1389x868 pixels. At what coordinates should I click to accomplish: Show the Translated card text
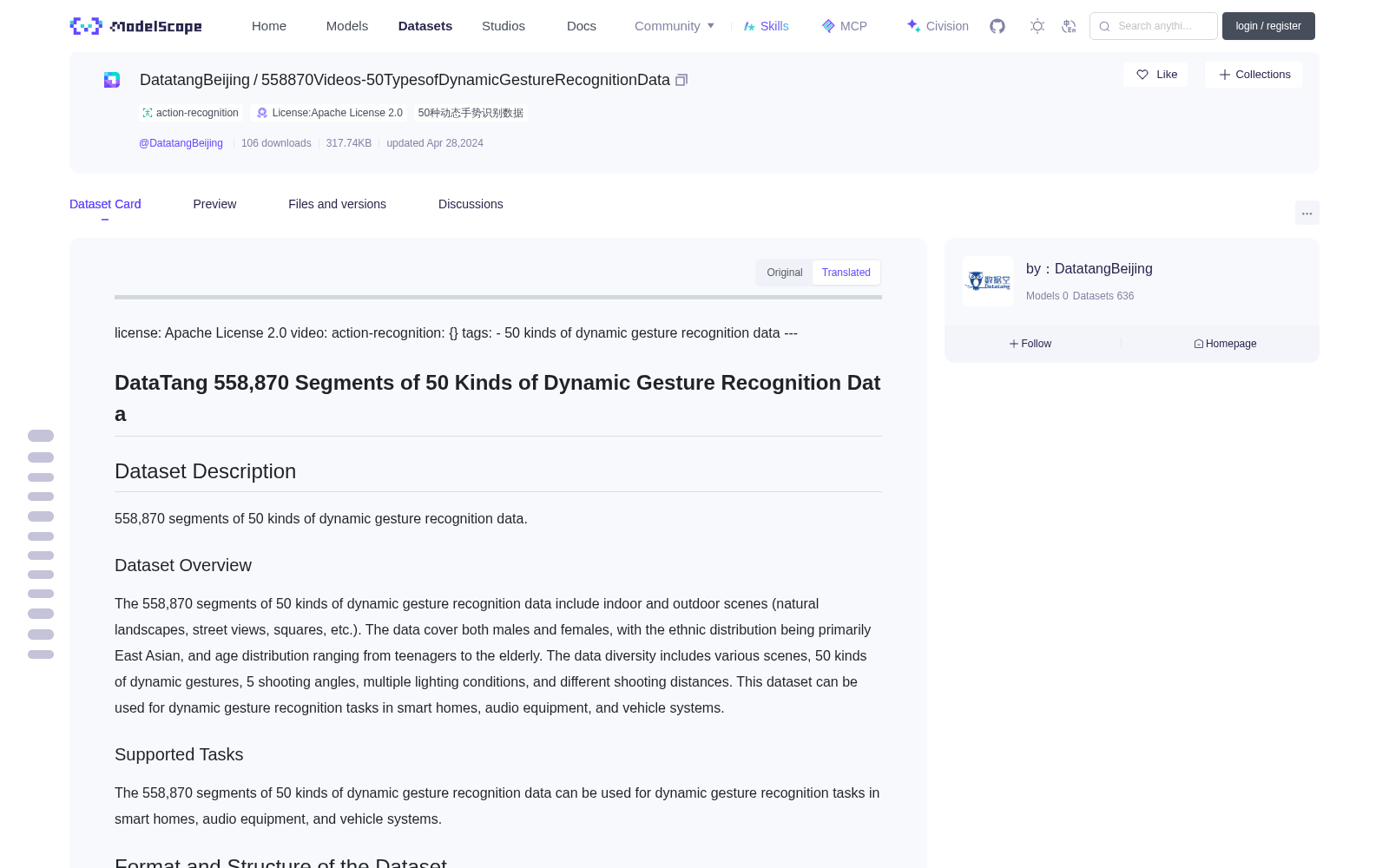click(846, 273)
